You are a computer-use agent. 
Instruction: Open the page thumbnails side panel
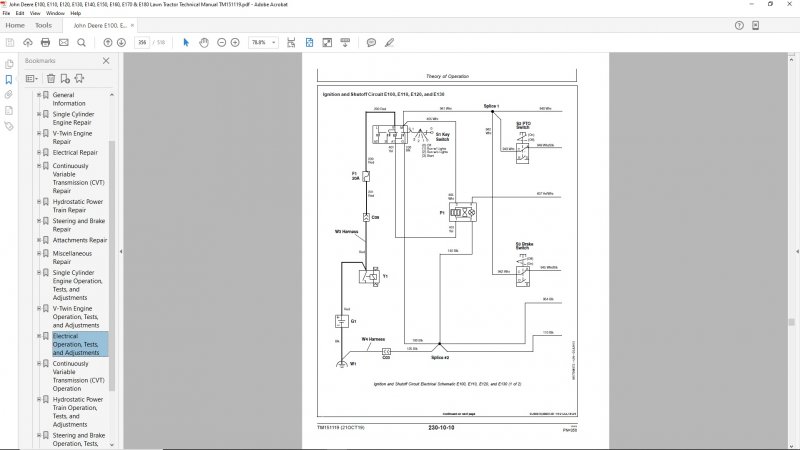(9, 64)
